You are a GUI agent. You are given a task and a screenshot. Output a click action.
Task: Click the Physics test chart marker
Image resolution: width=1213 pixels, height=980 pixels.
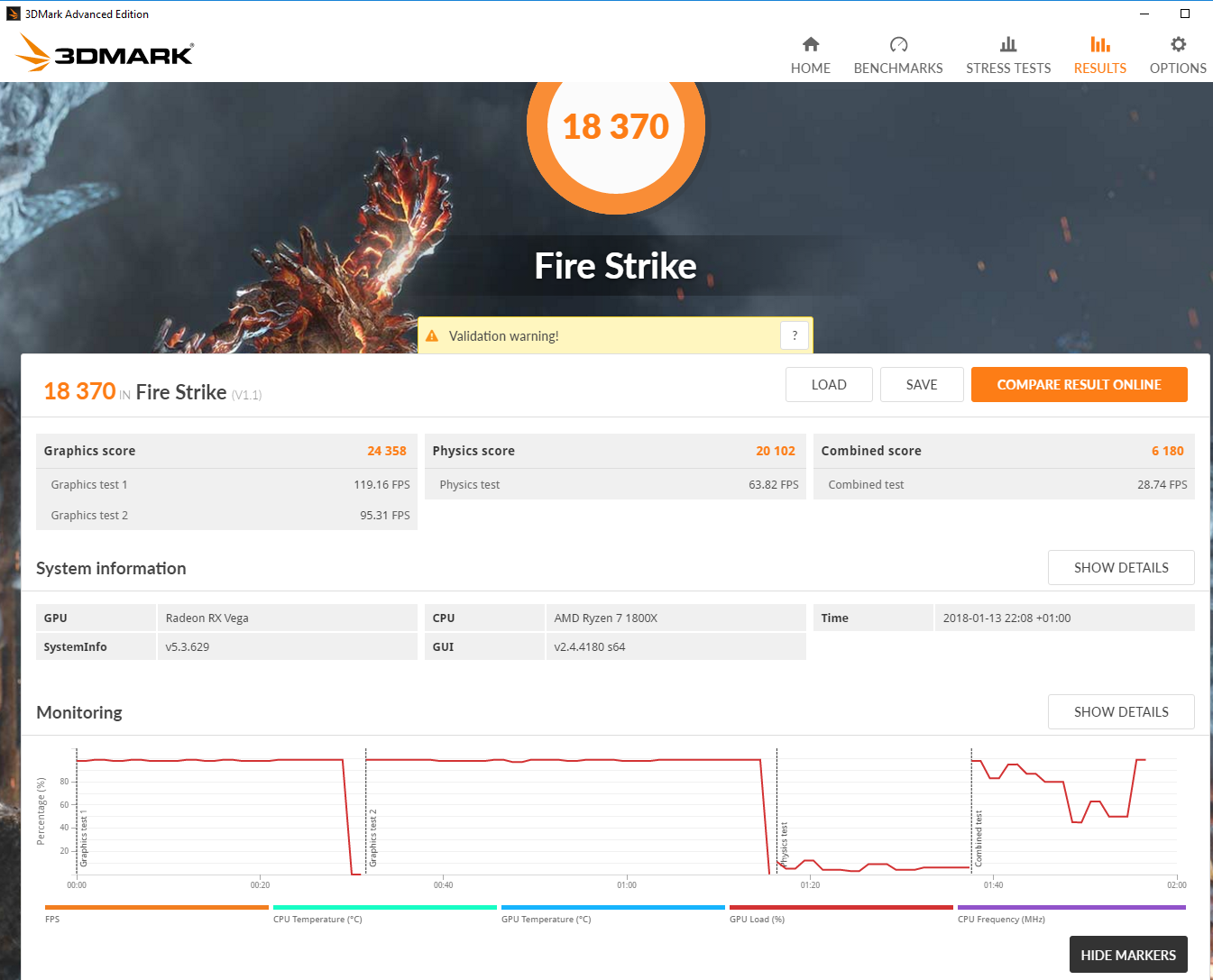[x=784, y=845]
